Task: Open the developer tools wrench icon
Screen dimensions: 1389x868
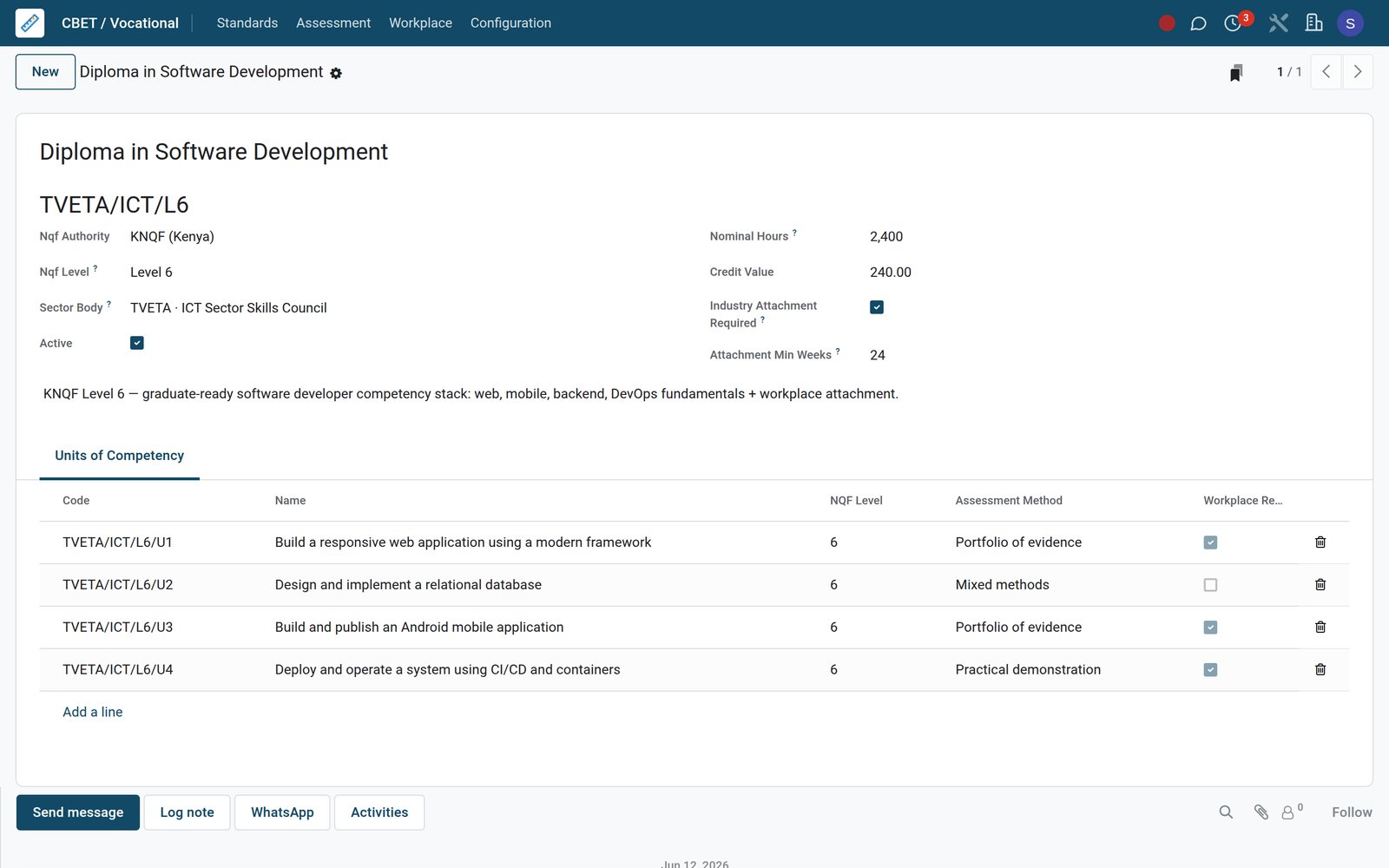Action: [x=1278, y=23]
